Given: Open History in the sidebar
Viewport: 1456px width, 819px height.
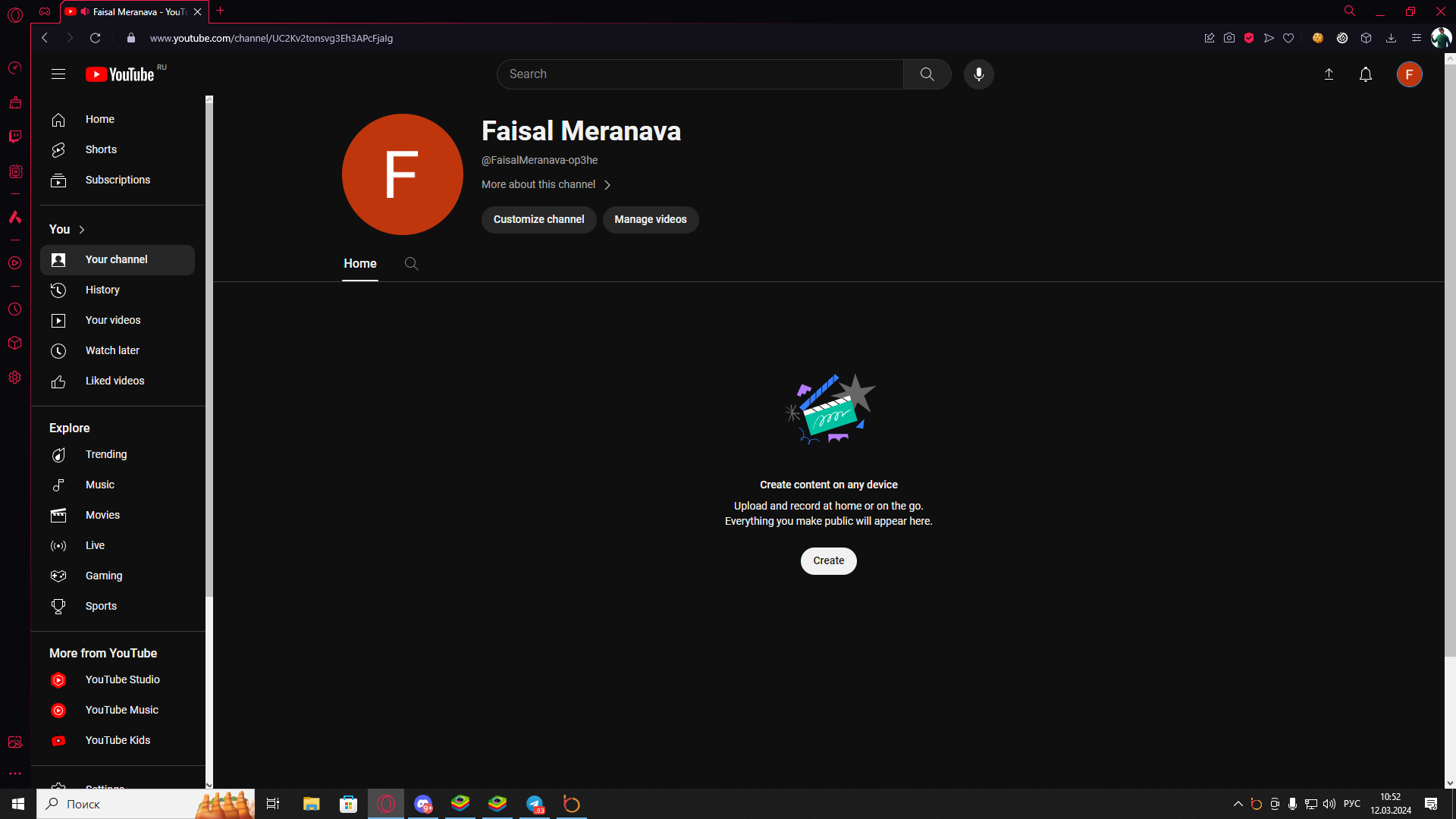Looking at the screenshot, I should (x=102, y=290).
